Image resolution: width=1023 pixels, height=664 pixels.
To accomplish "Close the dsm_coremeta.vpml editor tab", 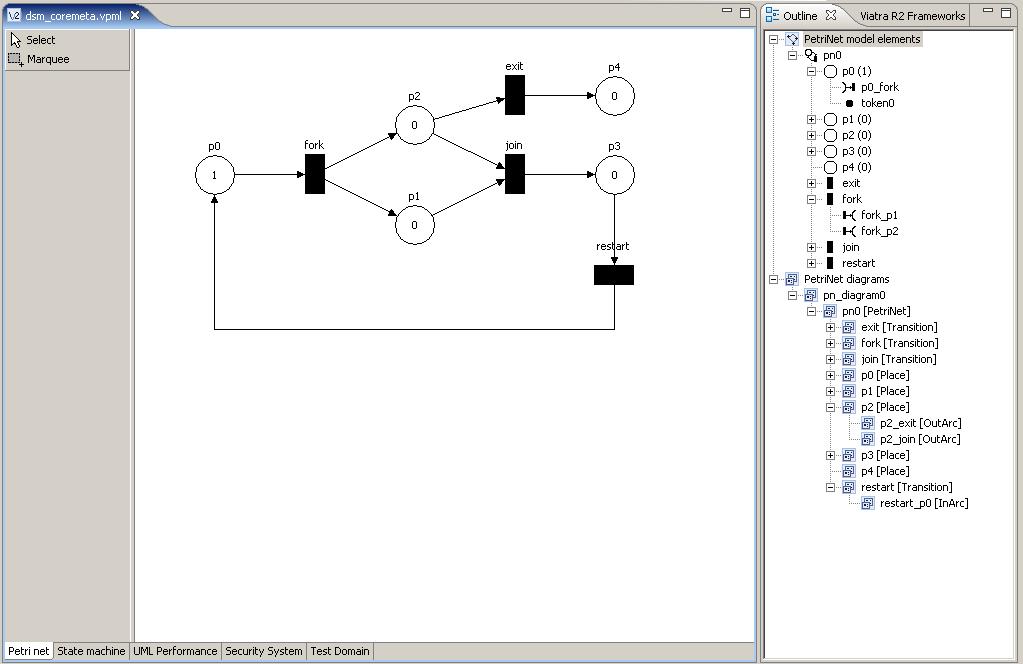I will [135, 15].
